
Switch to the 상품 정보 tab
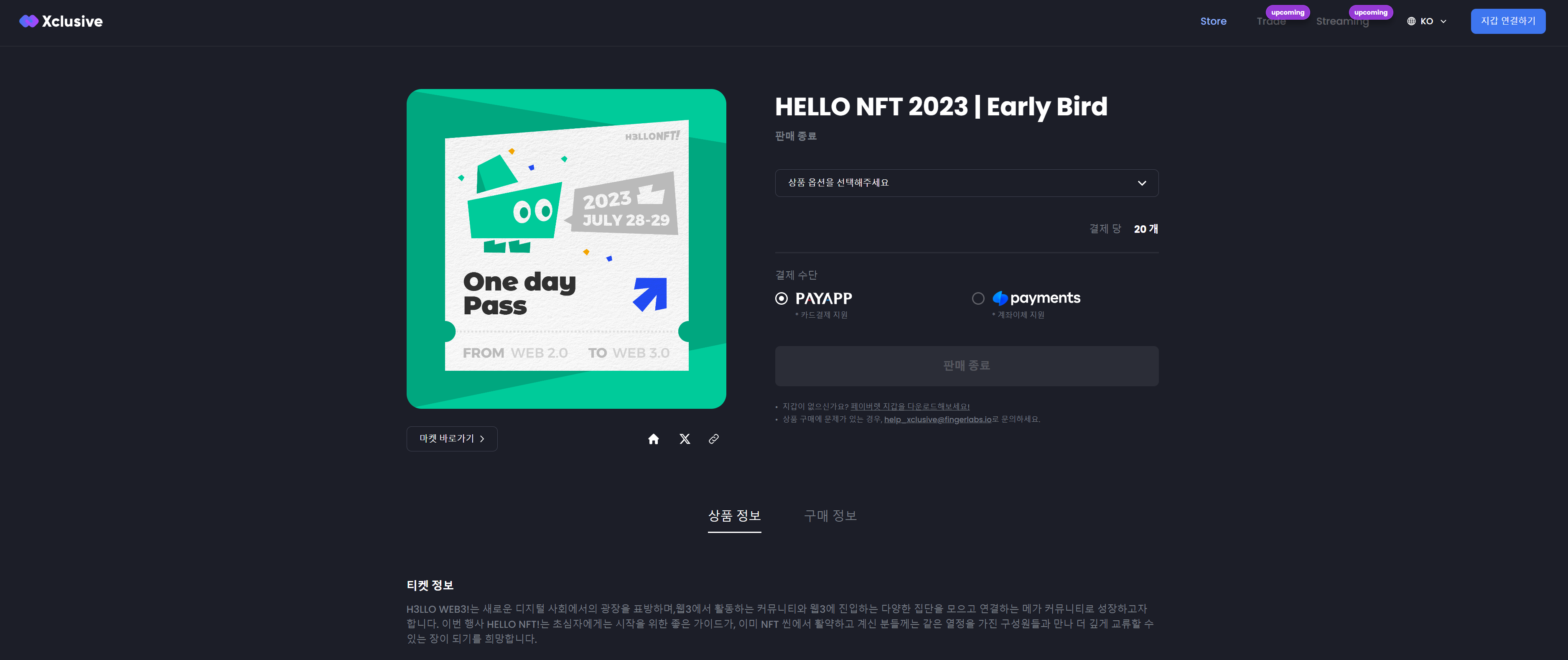pos(734,516)
